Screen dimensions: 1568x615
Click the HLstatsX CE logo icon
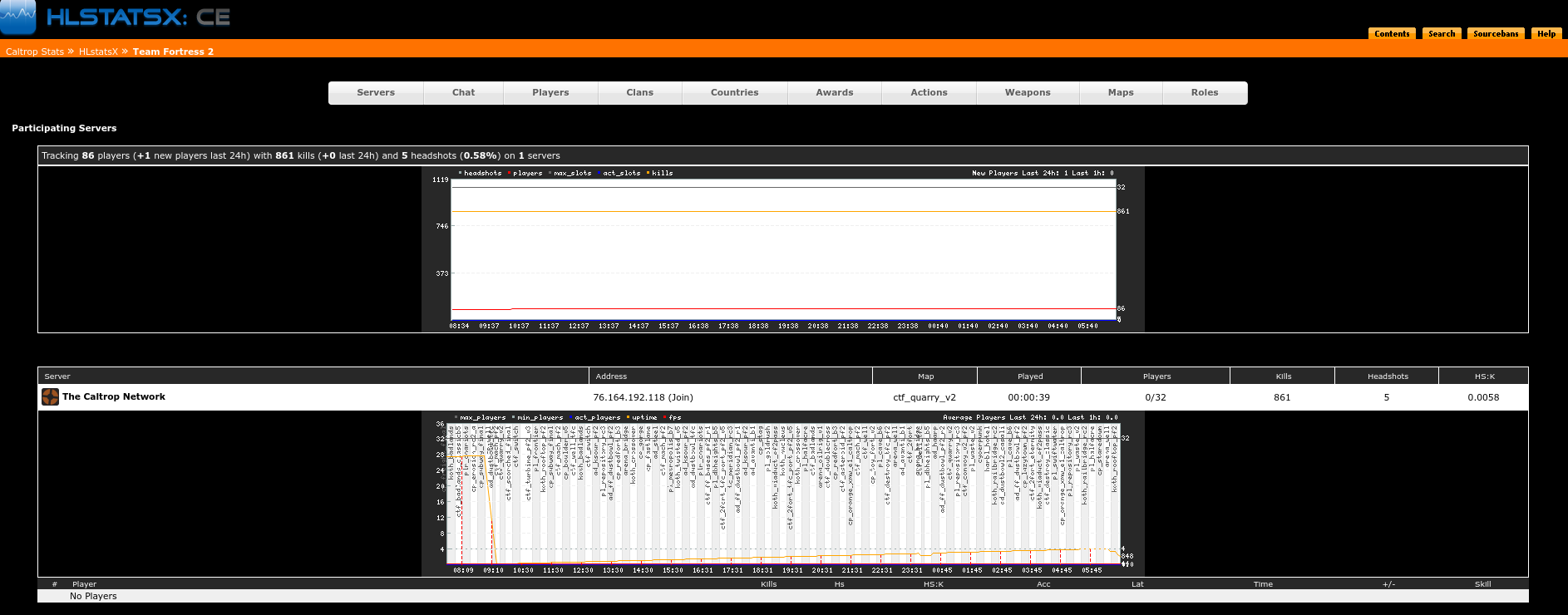point(18,17)
